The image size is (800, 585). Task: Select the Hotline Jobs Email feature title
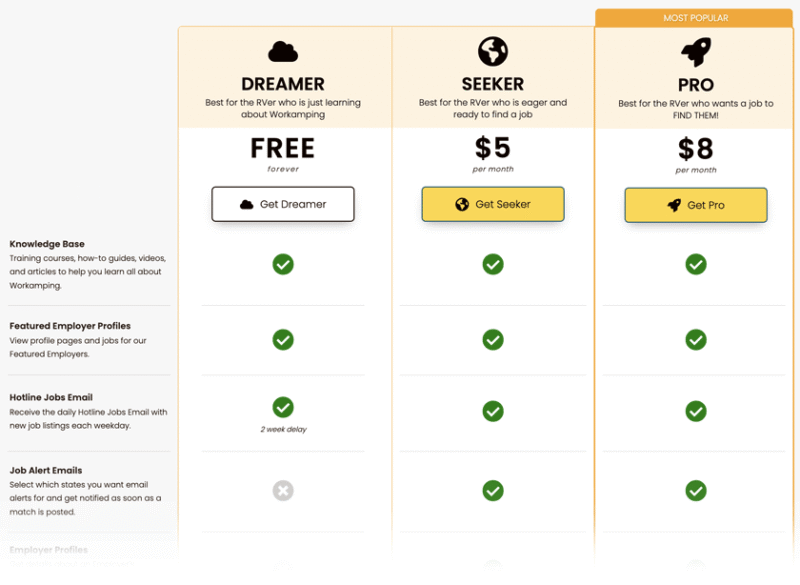51,397
